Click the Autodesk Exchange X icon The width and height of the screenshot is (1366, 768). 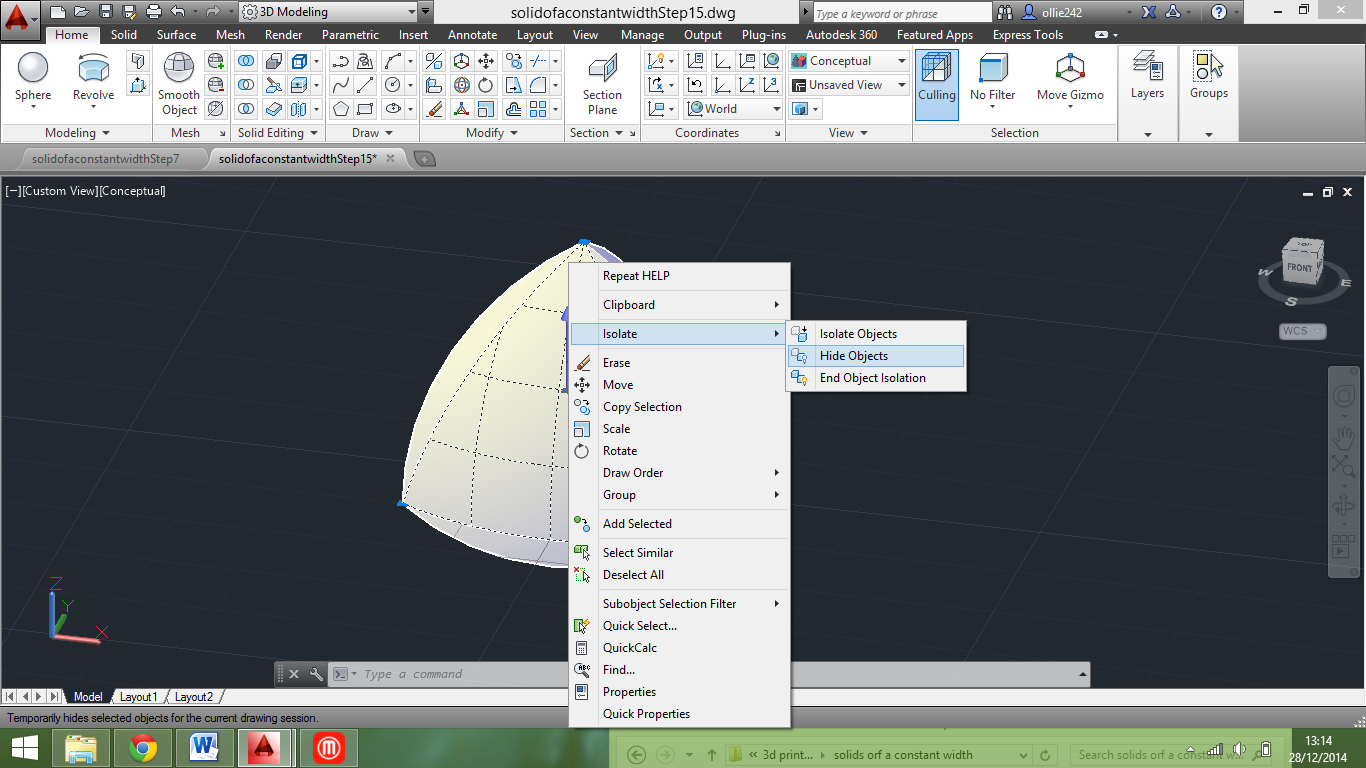1149,12
